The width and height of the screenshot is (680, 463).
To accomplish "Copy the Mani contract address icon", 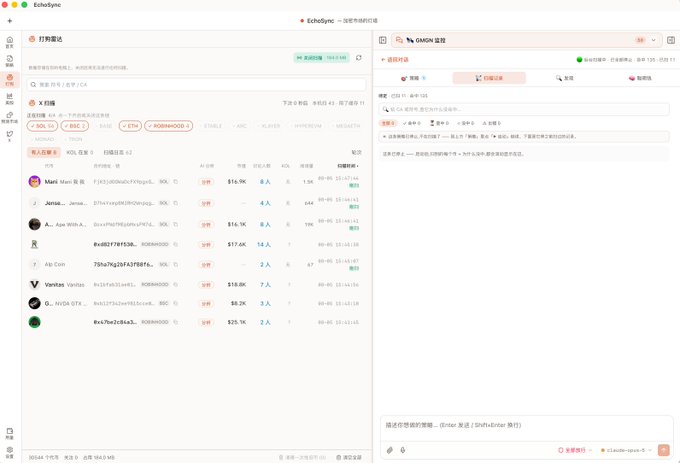I will 176,182.
